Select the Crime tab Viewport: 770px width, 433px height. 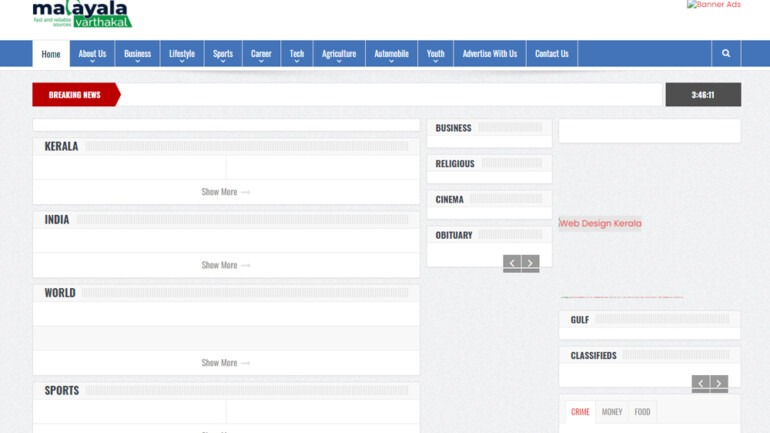point(580,411)
